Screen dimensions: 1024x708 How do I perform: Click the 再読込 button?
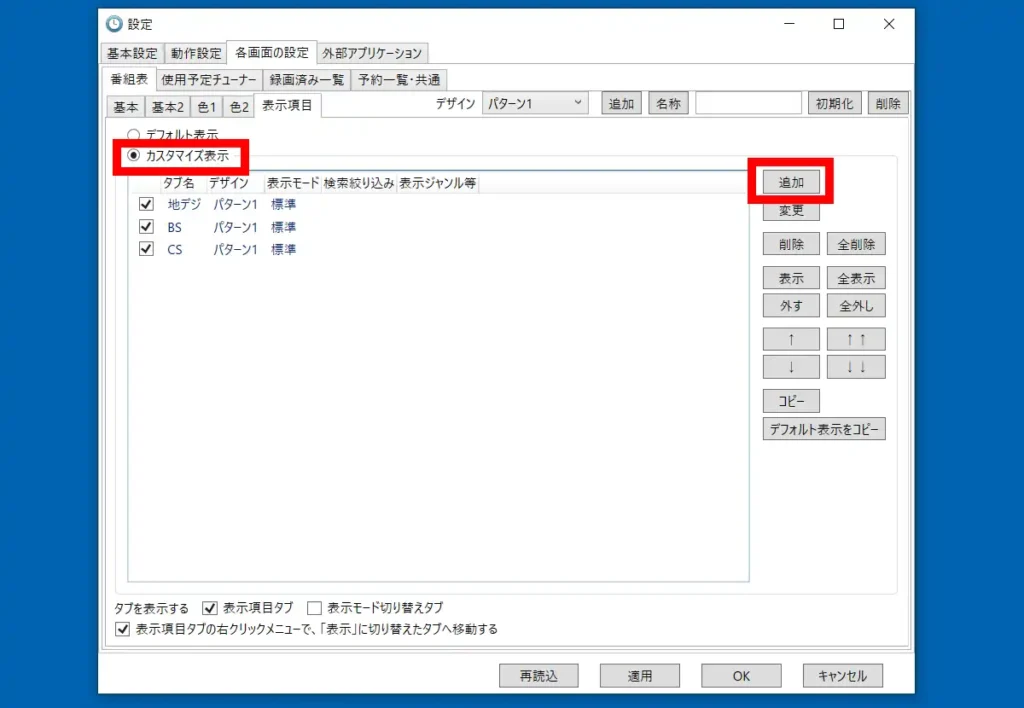click(539, 676)
